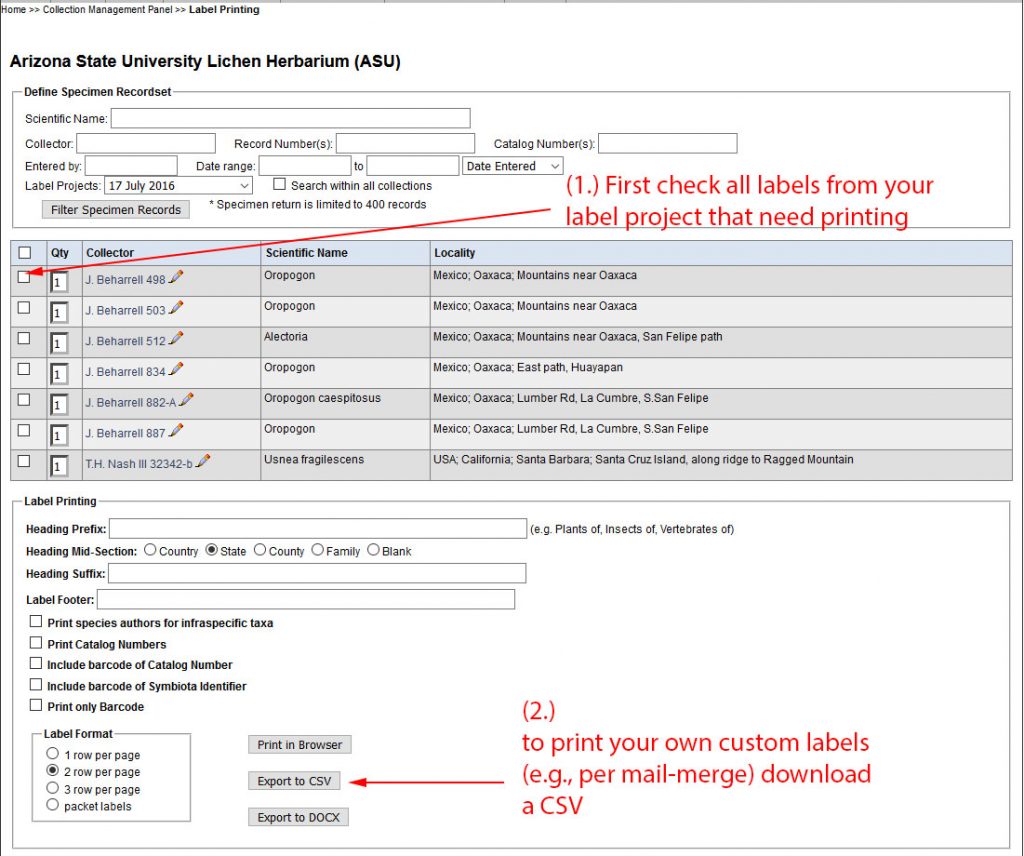
Task: Click Filter Specimen Records button
Action: (116, 210)
